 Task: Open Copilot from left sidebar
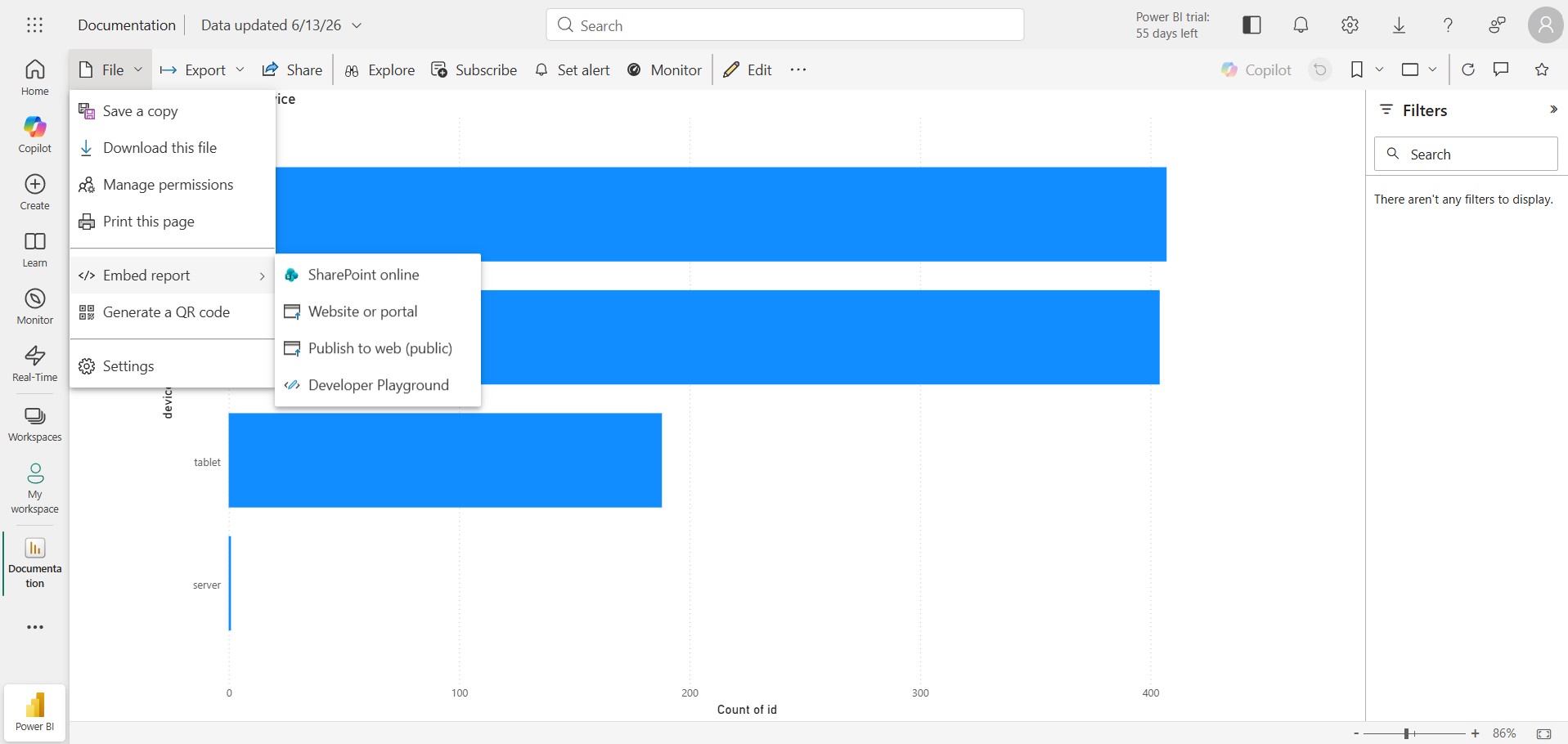click(34, 135)
